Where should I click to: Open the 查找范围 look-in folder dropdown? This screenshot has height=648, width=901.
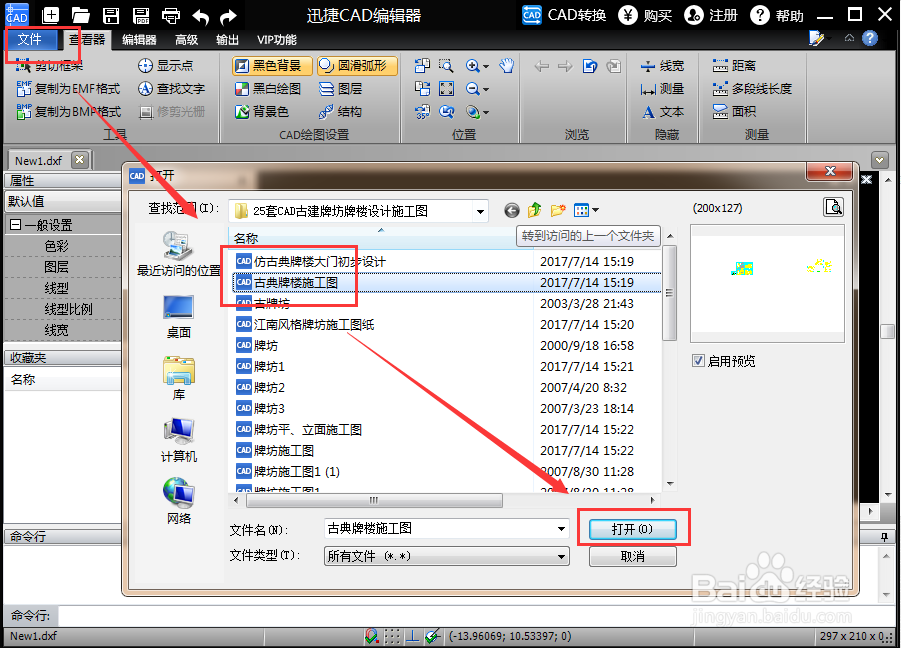click(x=480, y=210)
